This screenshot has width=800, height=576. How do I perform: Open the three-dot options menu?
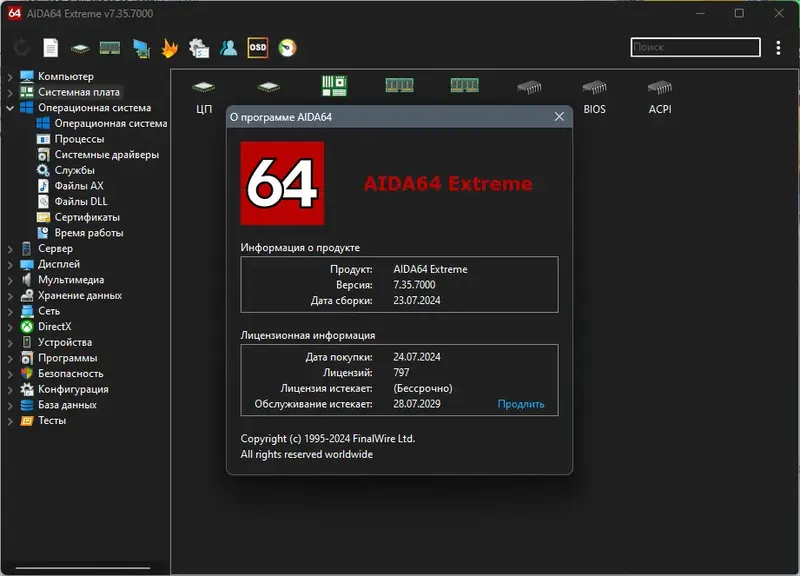tap(778, 47)
